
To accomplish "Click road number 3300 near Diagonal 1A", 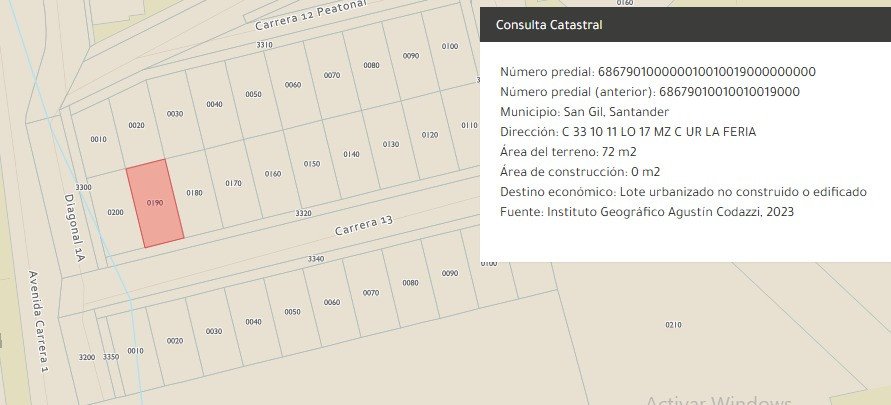I will pos(84,187).
